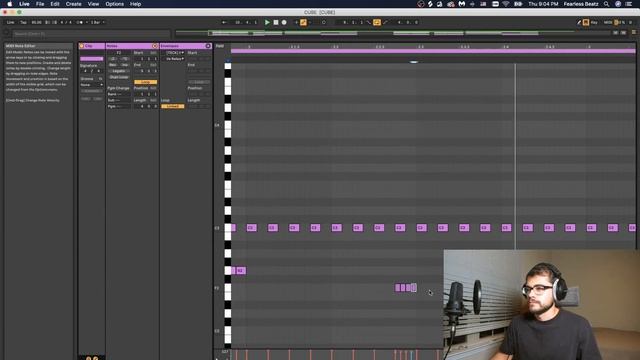The image size is (640, 360).
Task: Open the Live menu
Action: pos(24,4)
